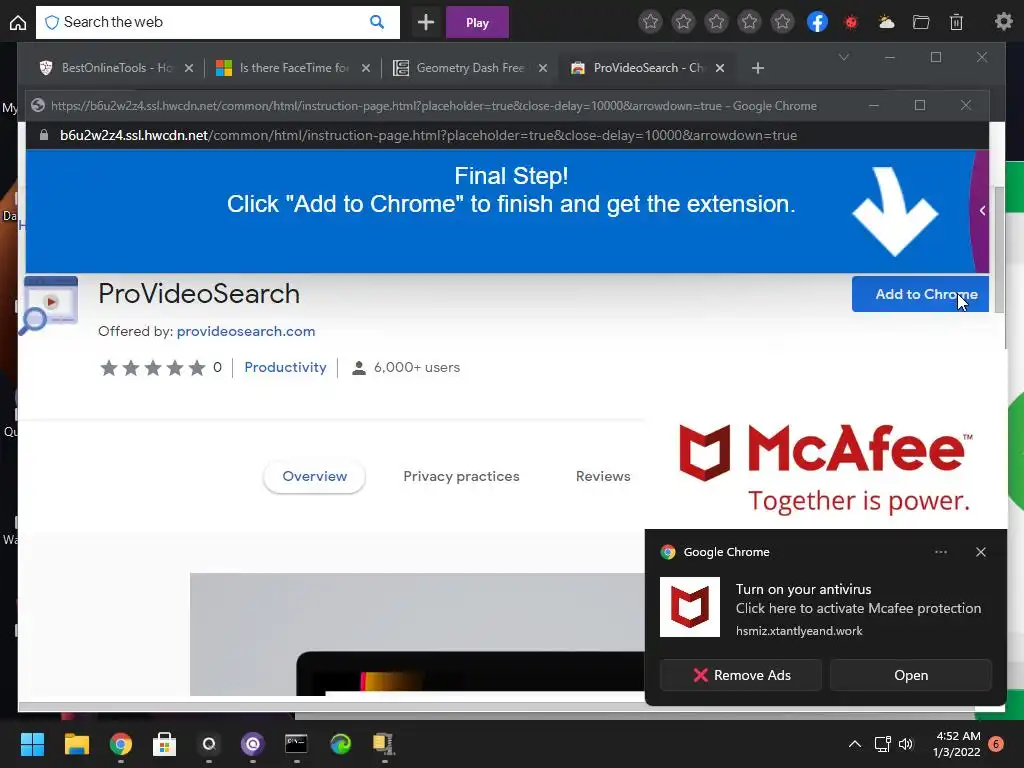Click the McAfee banner advertisement
This screenshot has height=768, width=1024.
tap(825, 469)
